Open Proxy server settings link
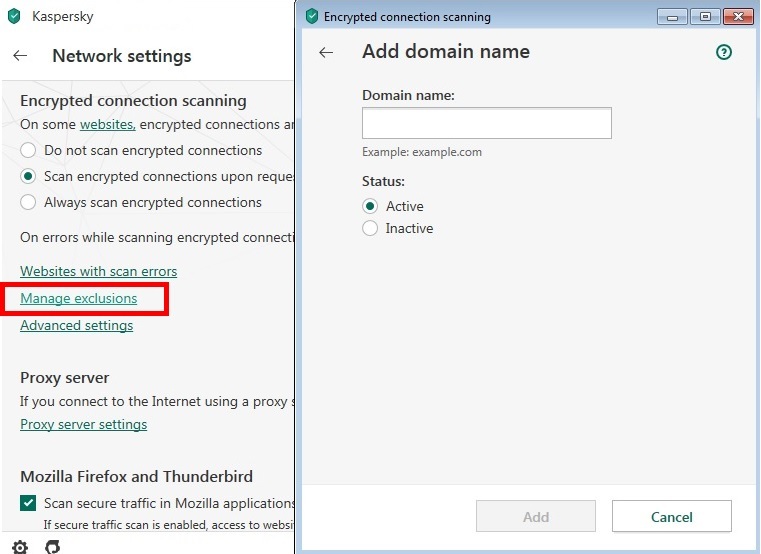The height and width of the screenshot is (554, 761). tap(83, 425)
